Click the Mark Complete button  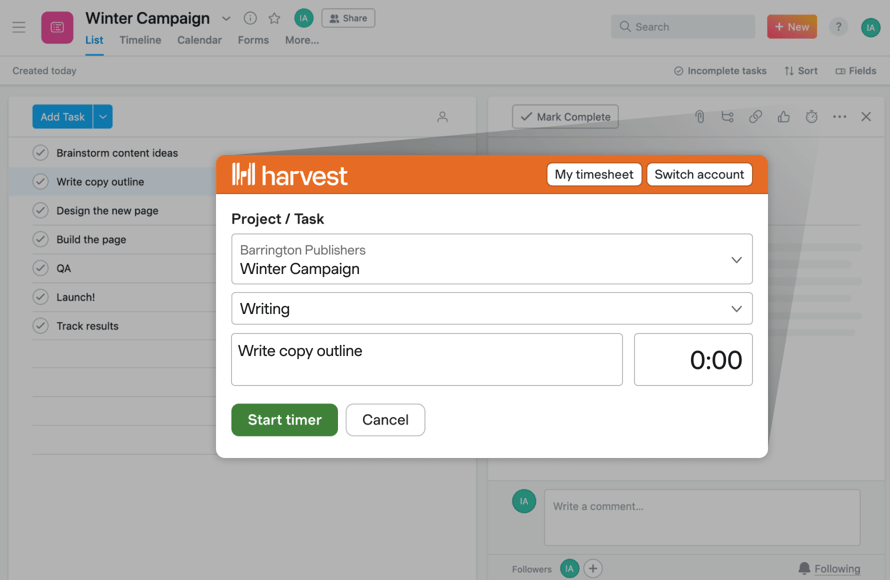(565, 117)
